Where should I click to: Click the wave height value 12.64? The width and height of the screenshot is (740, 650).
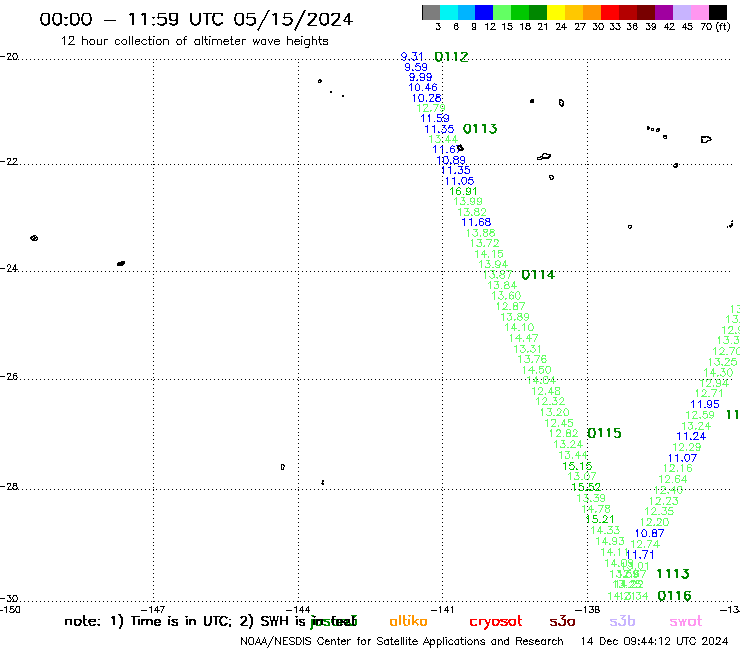673,479
